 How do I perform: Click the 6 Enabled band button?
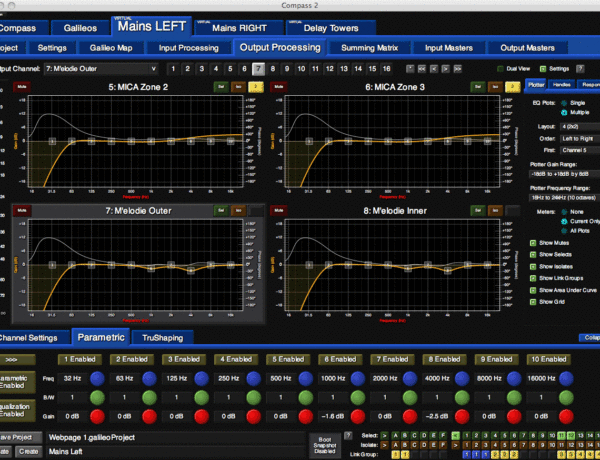pyautogui.click(x=343, y=358)
